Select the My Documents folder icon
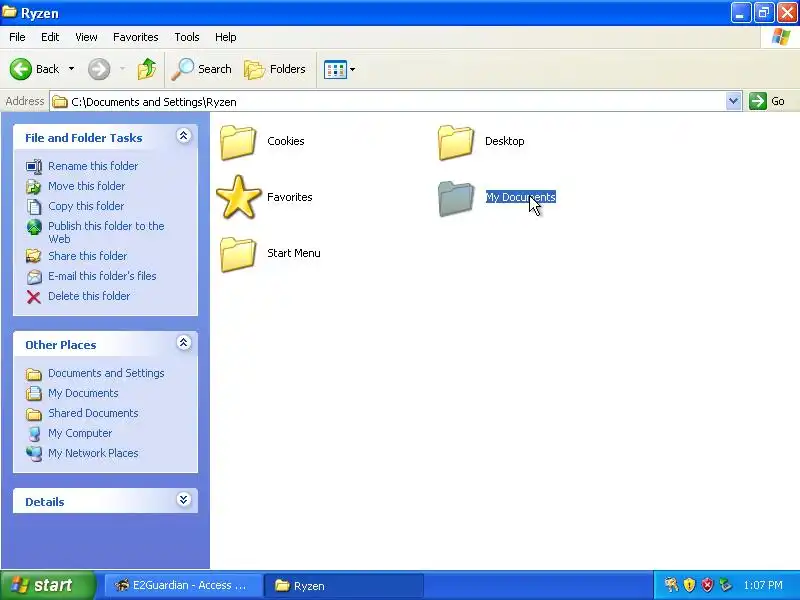This screenshot has width=800, height=600. click(x=456, y=198)
